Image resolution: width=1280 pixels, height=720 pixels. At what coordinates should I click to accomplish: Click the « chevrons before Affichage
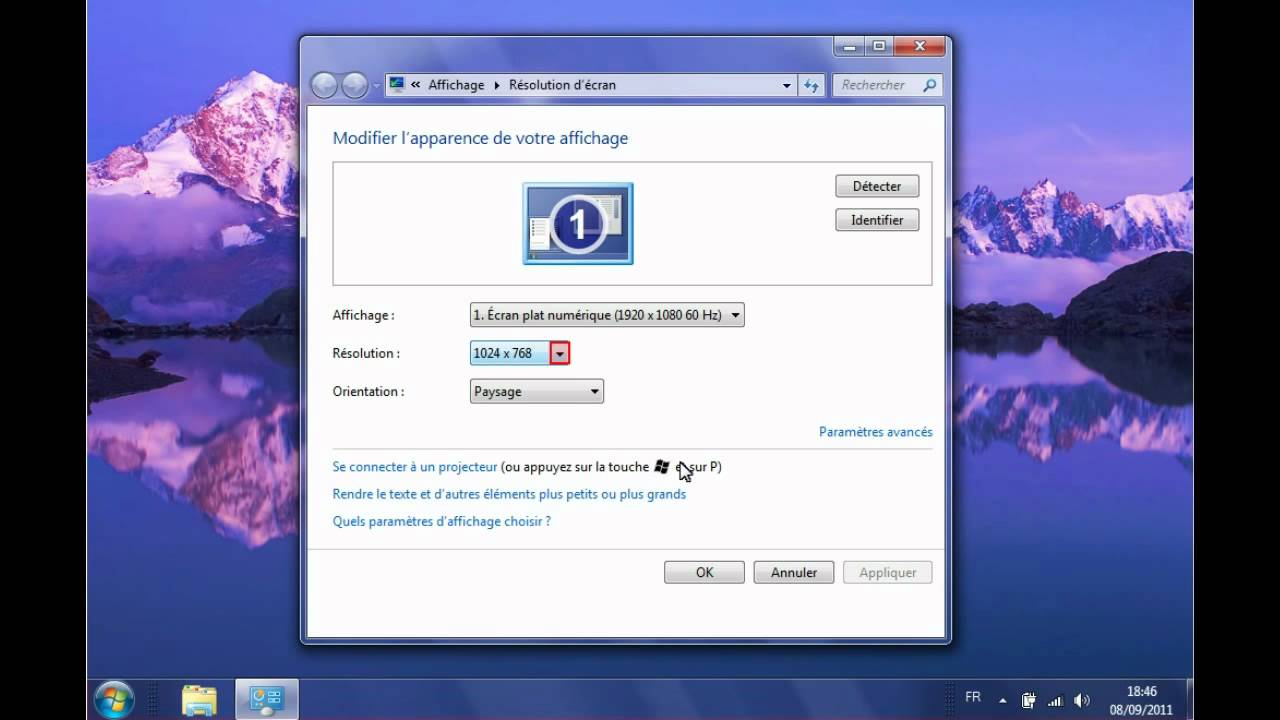tap(416, 85)
